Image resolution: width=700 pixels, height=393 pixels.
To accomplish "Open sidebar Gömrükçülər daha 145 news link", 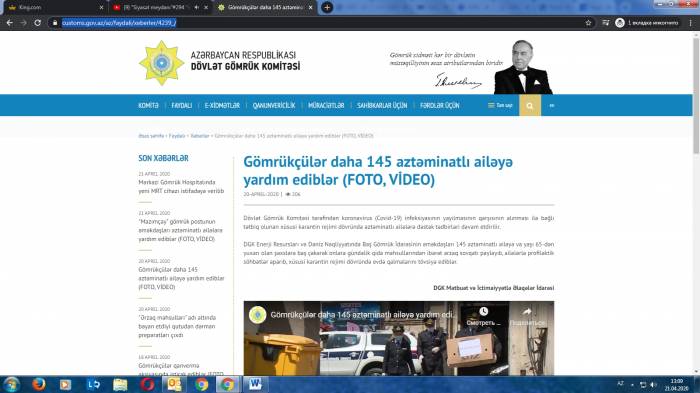I will tap(181, 278).
